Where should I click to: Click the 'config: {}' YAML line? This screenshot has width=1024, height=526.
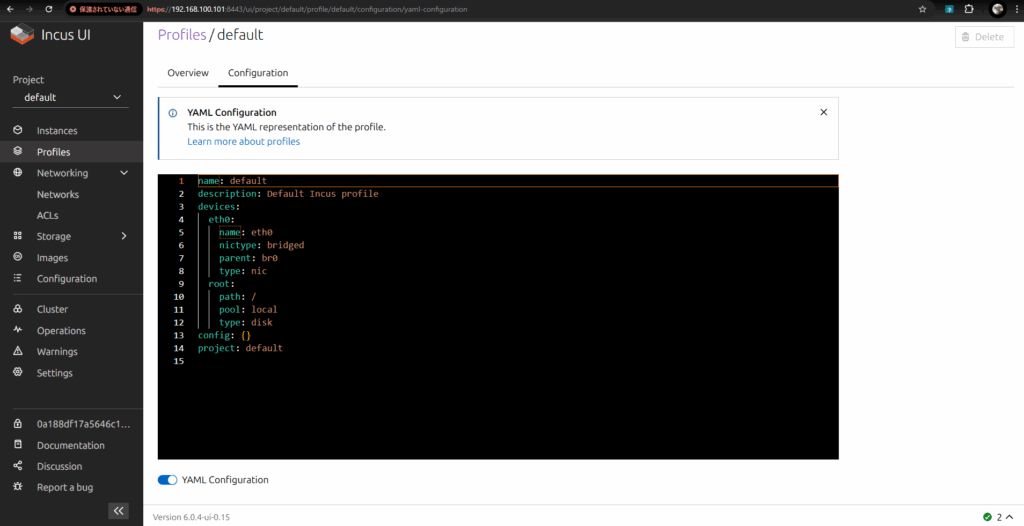click(x=224, y=335)
